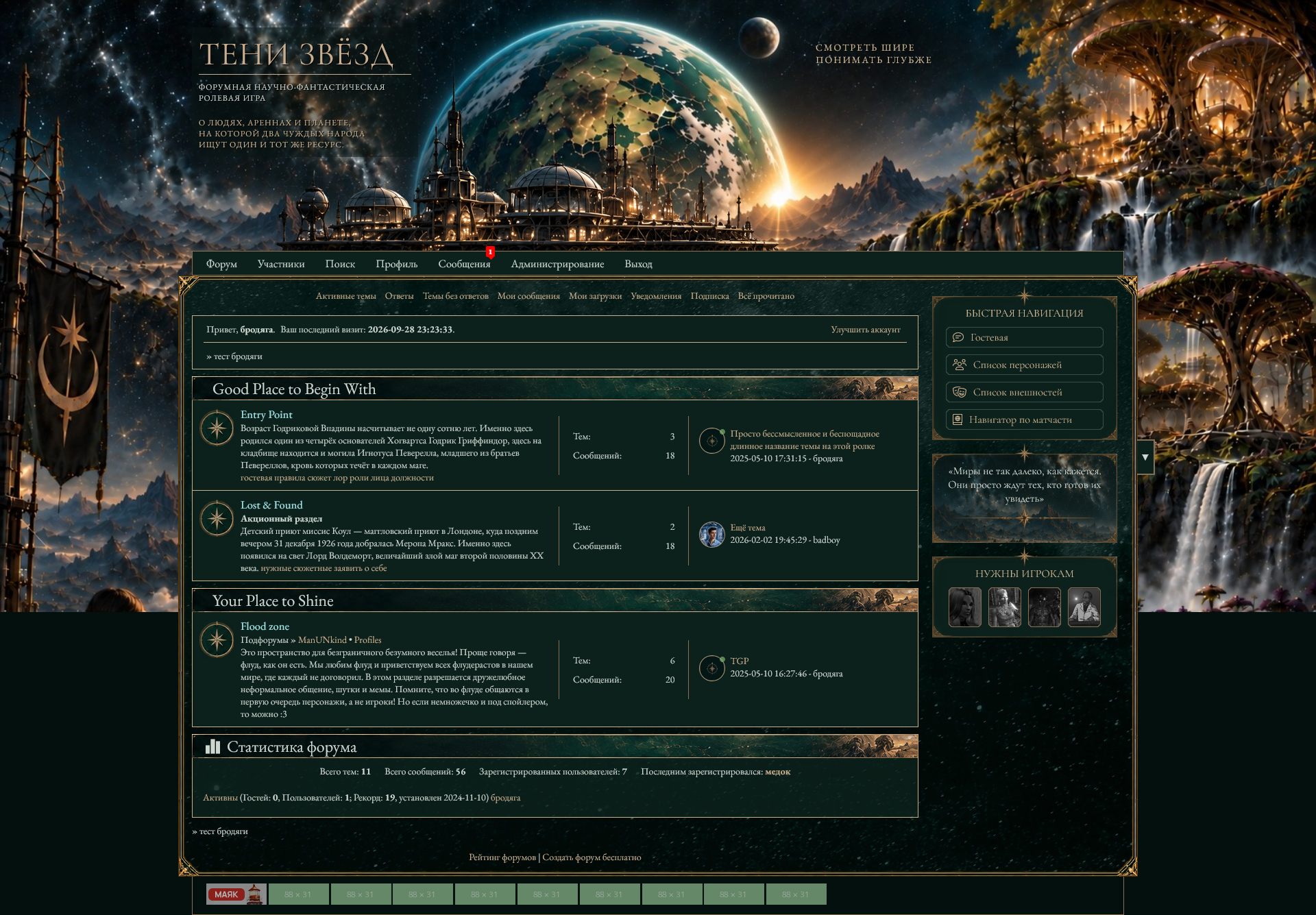This screenshot has height=915, width=1316.
Task: Click the avatar beside the Entry Point last post
Action: [712, 441]
